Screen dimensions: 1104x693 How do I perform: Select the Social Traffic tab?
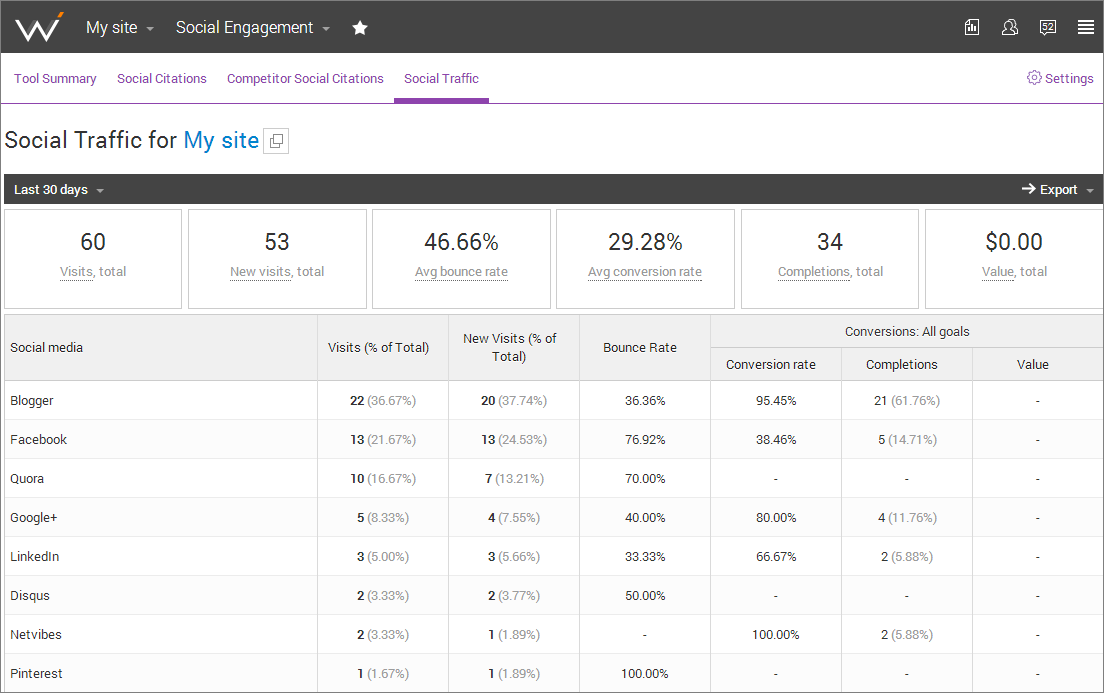[x=441, y=78]
